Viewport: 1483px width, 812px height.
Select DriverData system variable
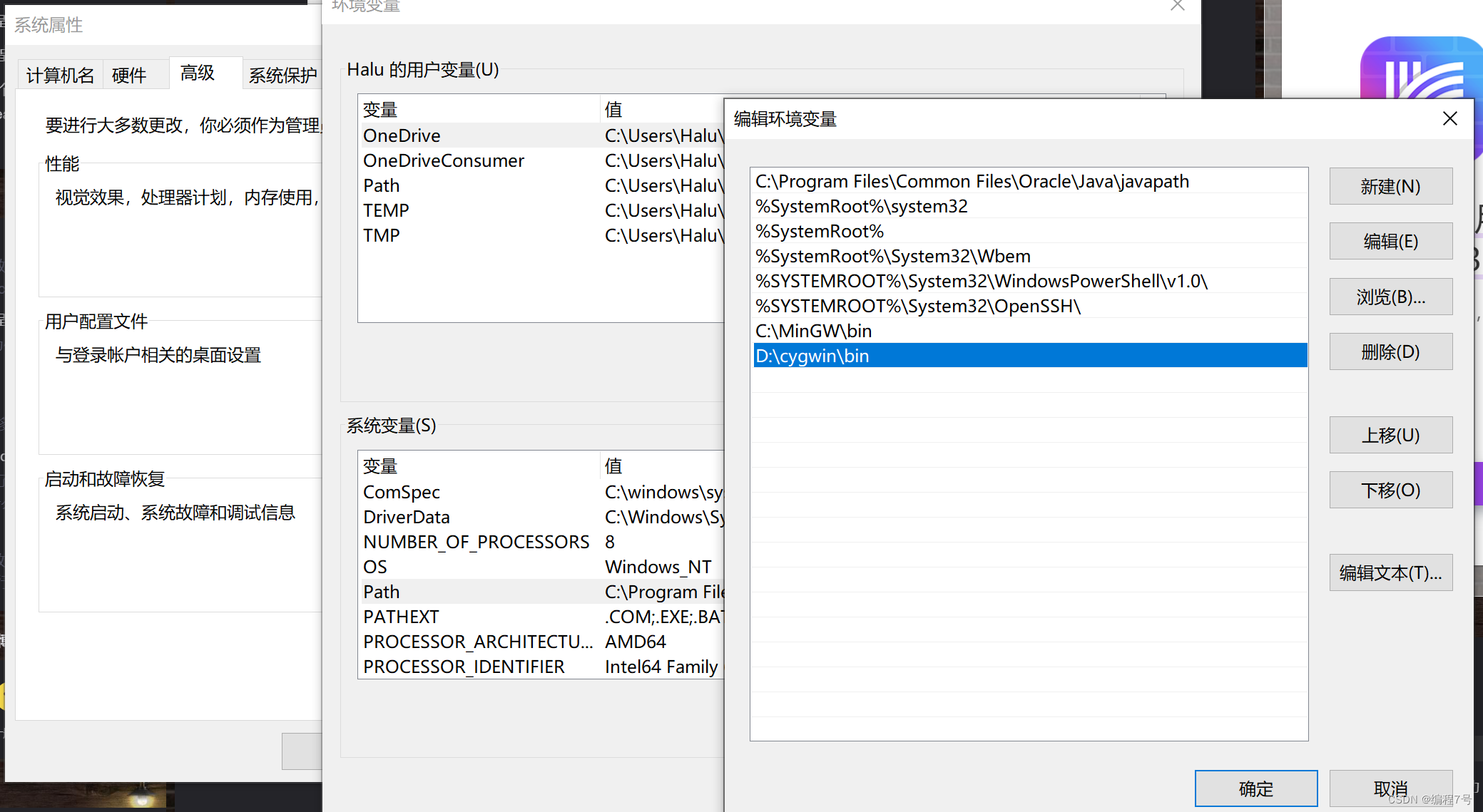pyautogui.click(x=542, y=517)
